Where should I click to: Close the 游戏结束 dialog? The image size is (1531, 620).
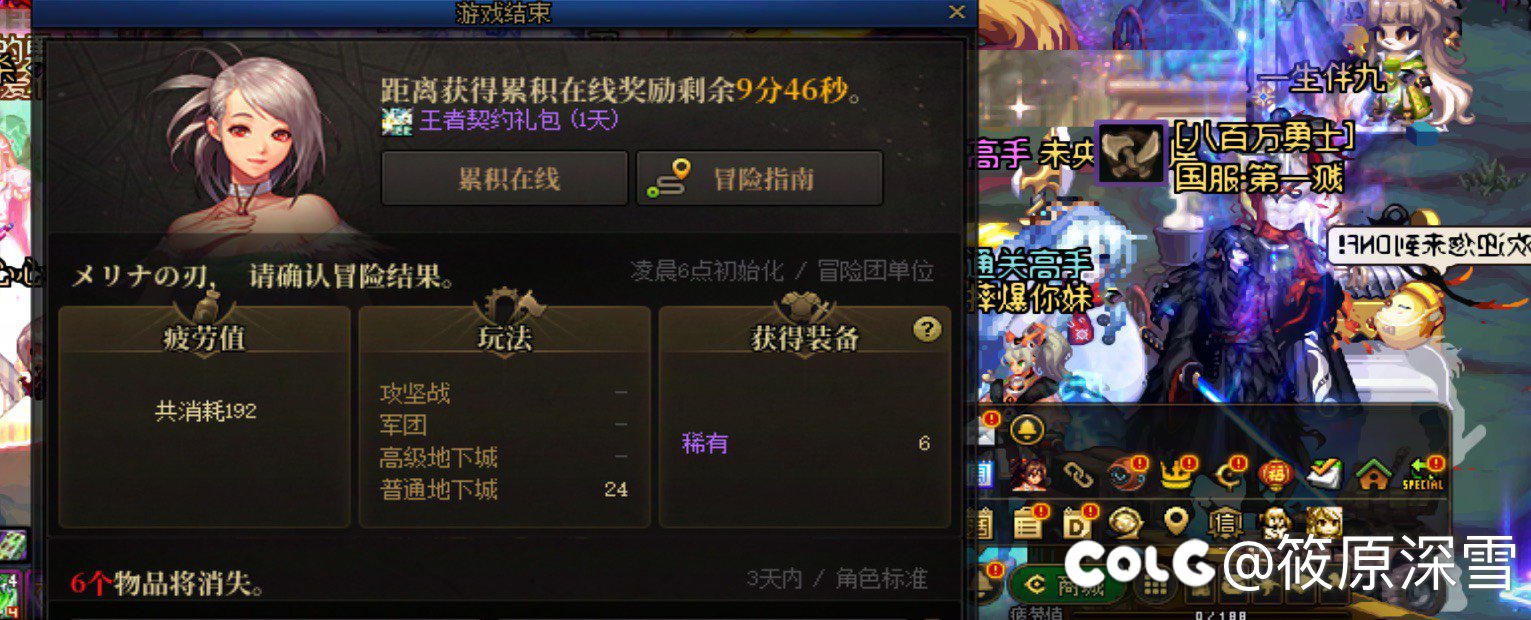click(x=956, y=12)
